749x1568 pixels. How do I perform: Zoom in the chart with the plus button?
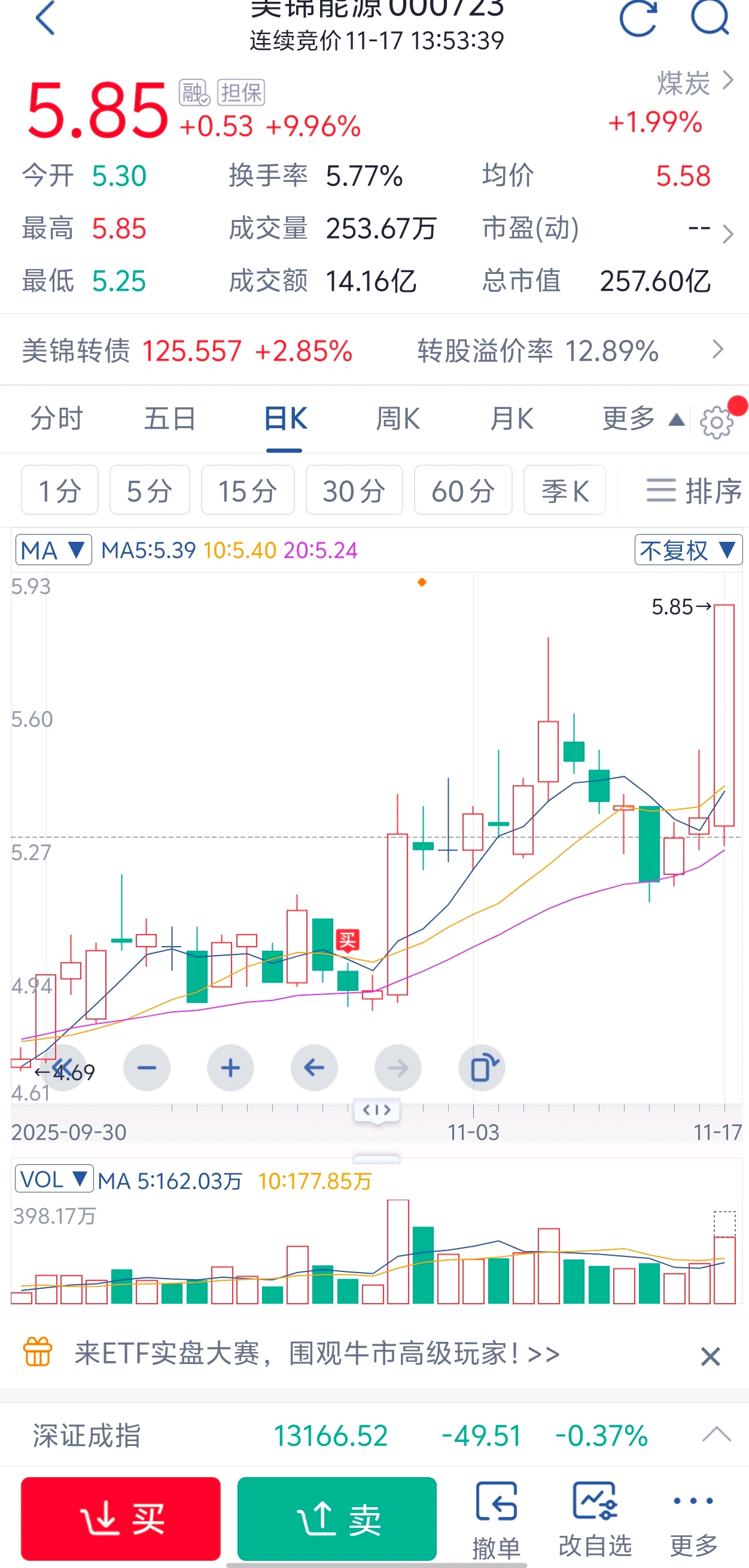pyautogui.click(x=230, y=1067)
